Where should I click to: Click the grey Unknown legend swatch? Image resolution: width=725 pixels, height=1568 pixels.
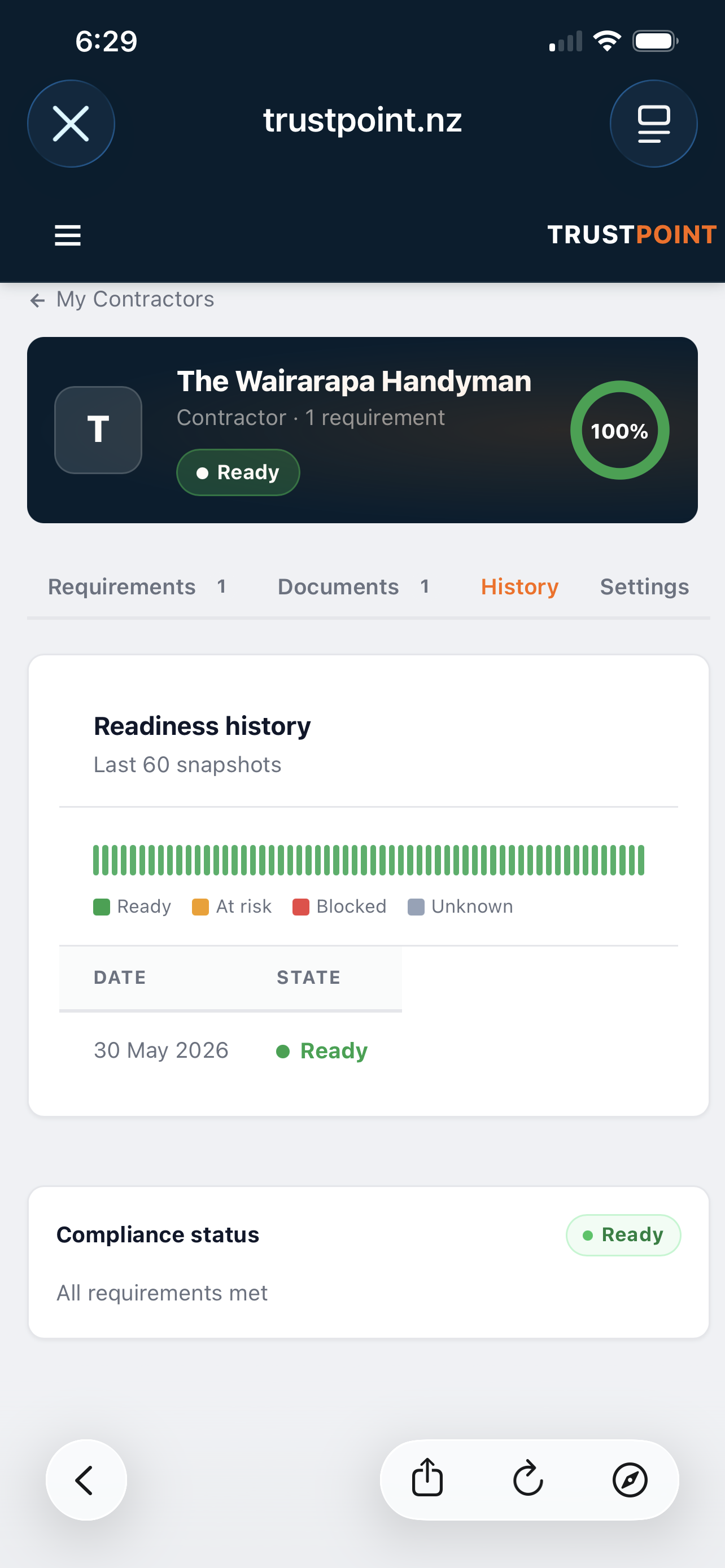click(416, 907)
